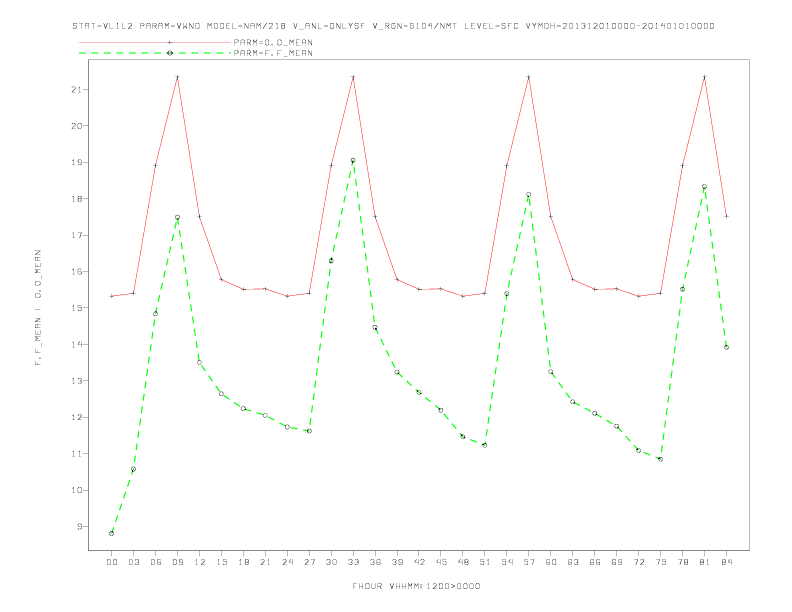Click the x-axis forecast hour label 63
792x612 pixels.
[573, 562]
